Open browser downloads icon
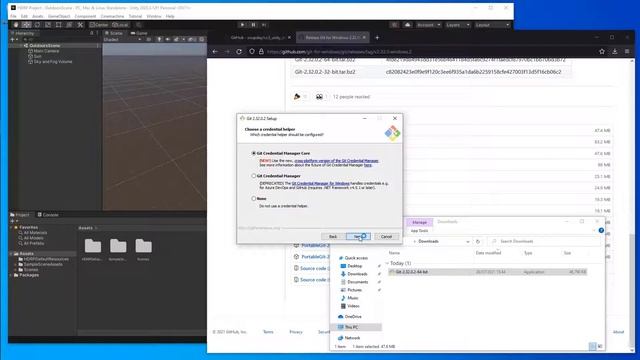The image size is (640, 360). click(615, 51)
